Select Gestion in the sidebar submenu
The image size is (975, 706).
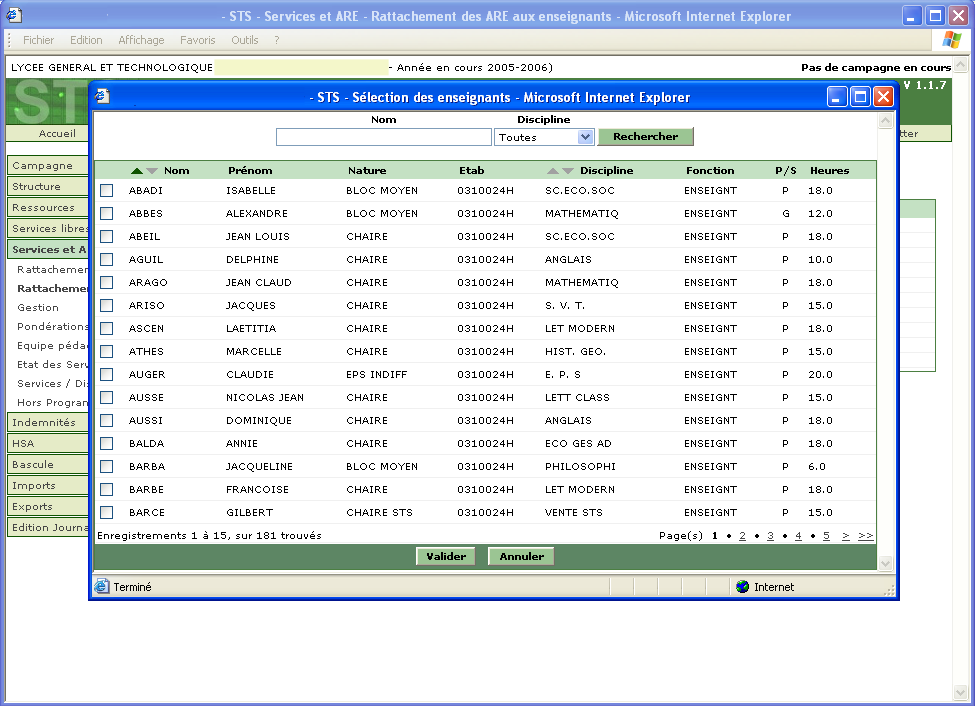pos(38,307)
